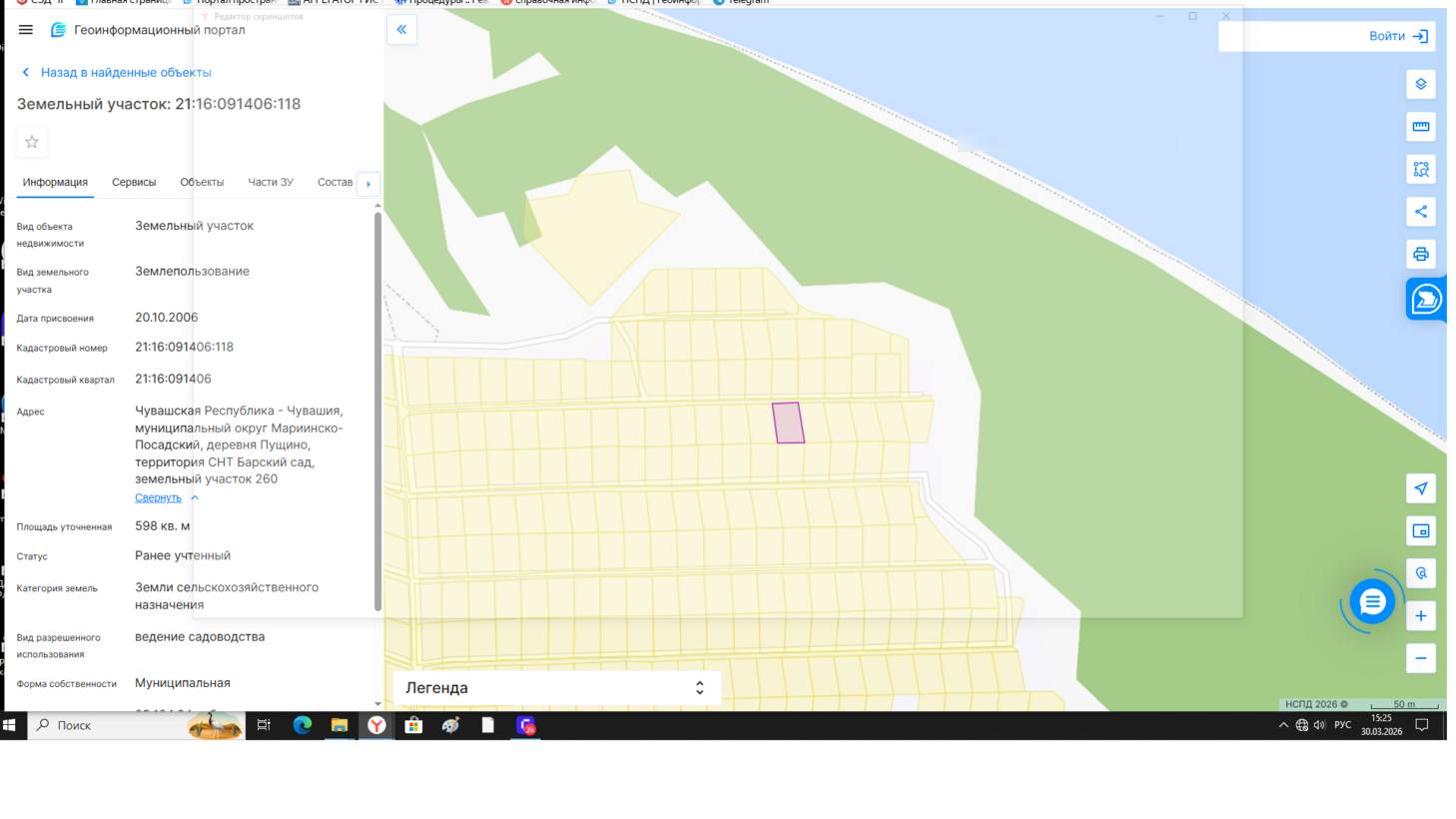Click the share map icon

[1420, 212]
